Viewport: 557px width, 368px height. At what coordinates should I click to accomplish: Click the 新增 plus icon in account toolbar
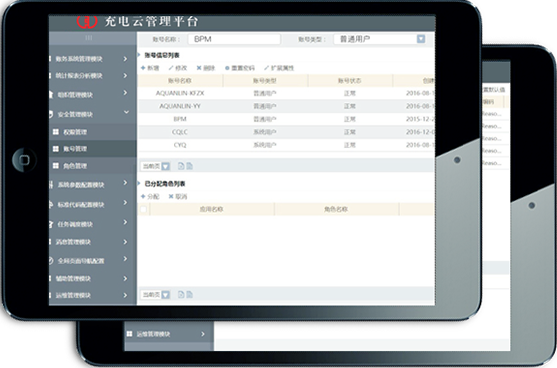pos(143,68)
